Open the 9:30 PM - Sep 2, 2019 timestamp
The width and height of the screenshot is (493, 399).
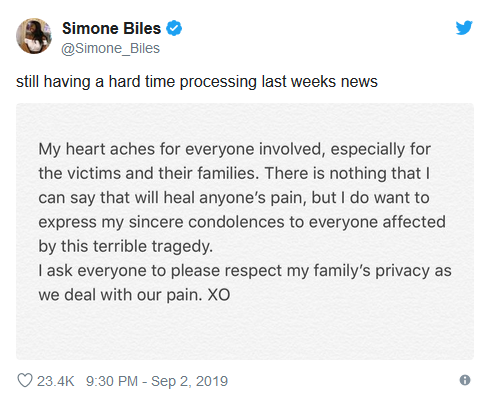click(157, 381)
